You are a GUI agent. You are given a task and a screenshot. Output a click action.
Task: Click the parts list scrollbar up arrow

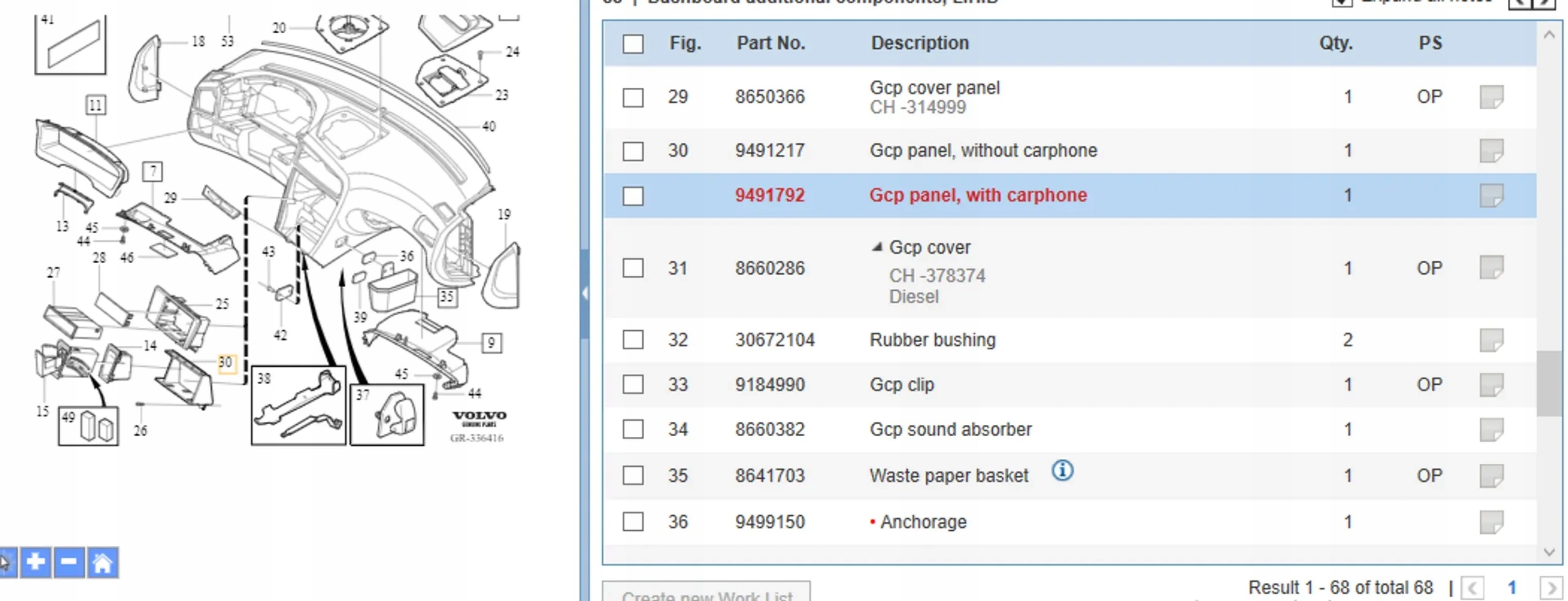coord(1549,35)
